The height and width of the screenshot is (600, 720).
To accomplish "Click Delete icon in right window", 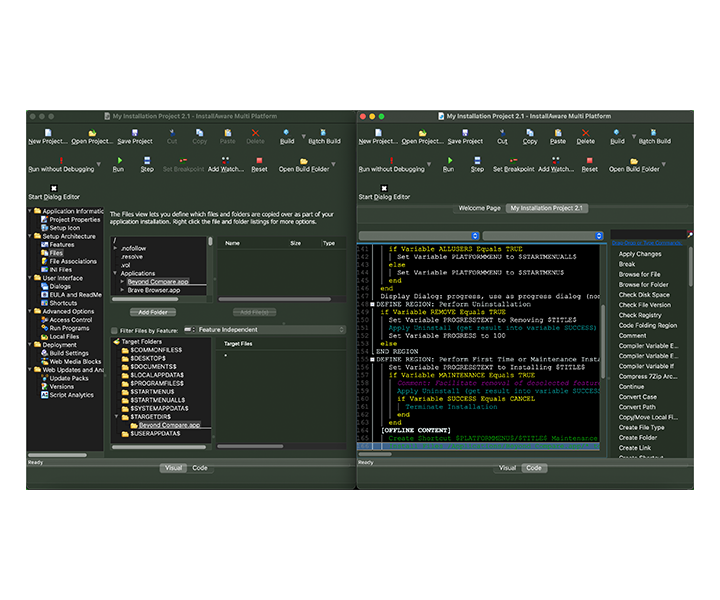I will [x=585, y=133].
